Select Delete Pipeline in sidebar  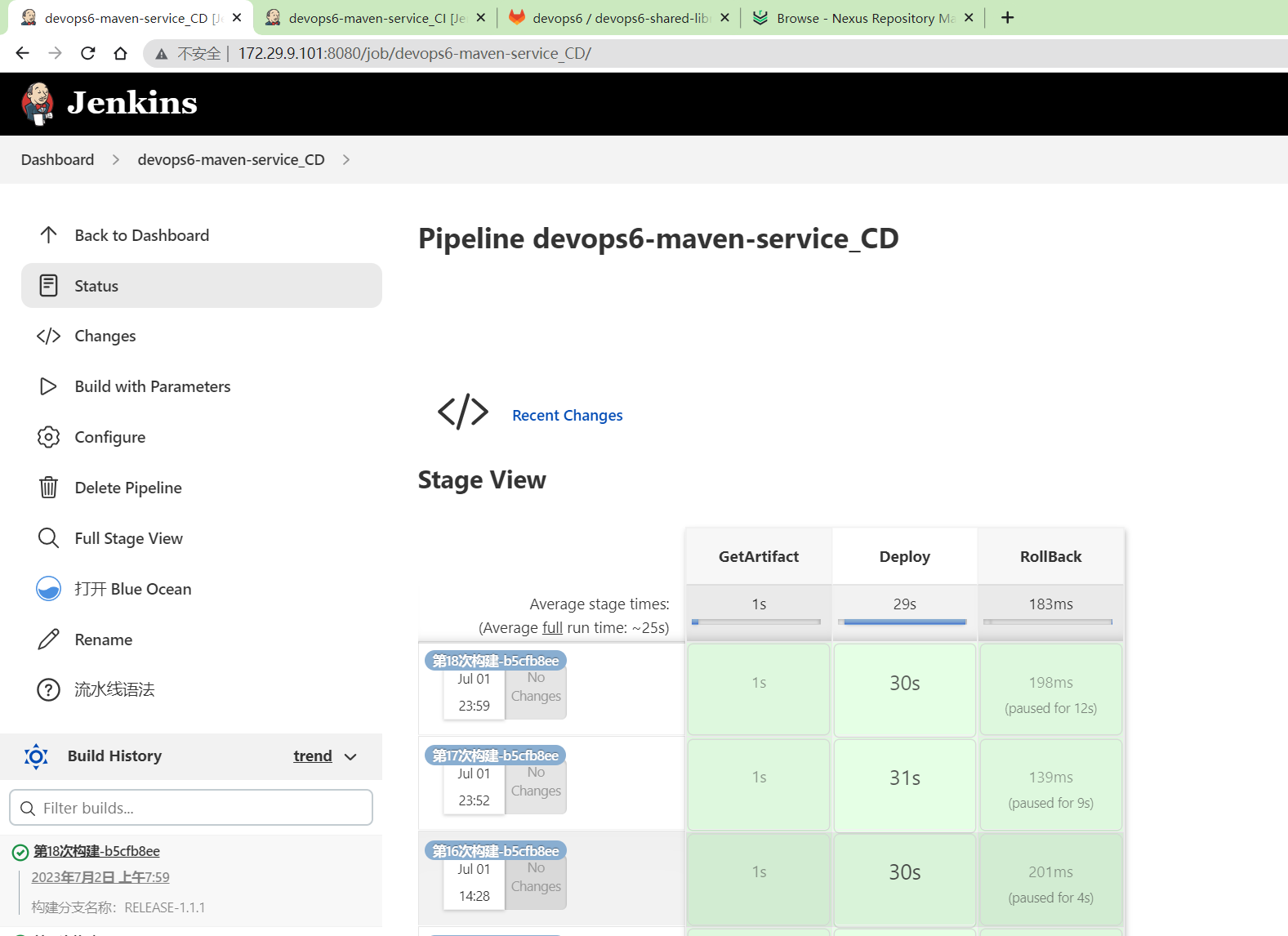202,488
